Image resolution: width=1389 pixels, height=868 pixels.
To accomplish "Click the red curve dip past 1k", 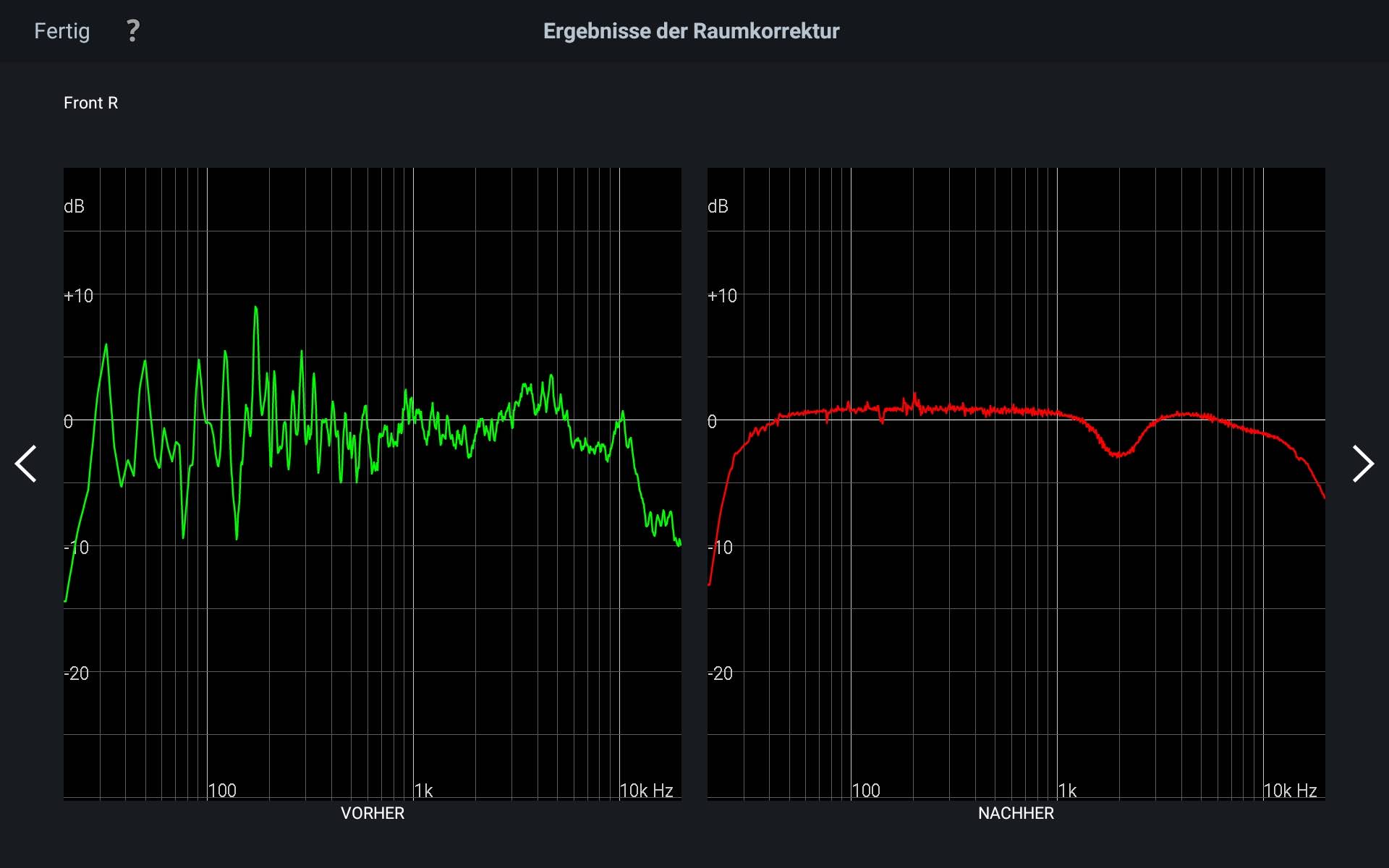I will tap(1118, 454).
